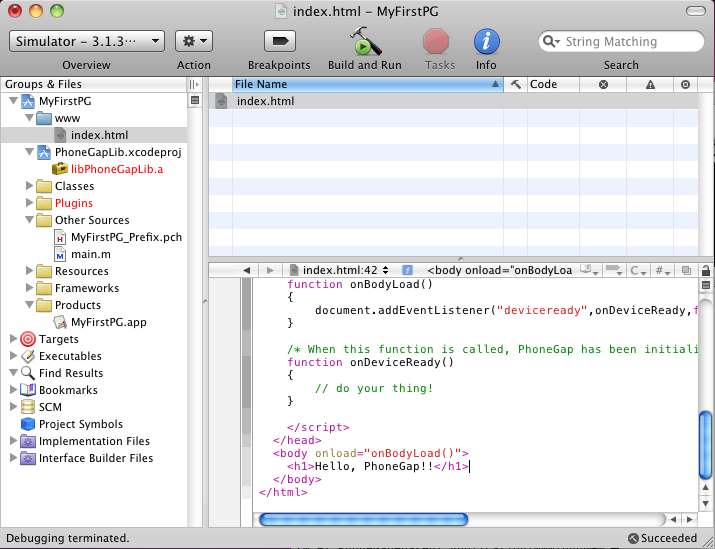Viewport: 715px width, 549px height.
Task: Sort by the File Name column header
Action: (x=368, y=84)
